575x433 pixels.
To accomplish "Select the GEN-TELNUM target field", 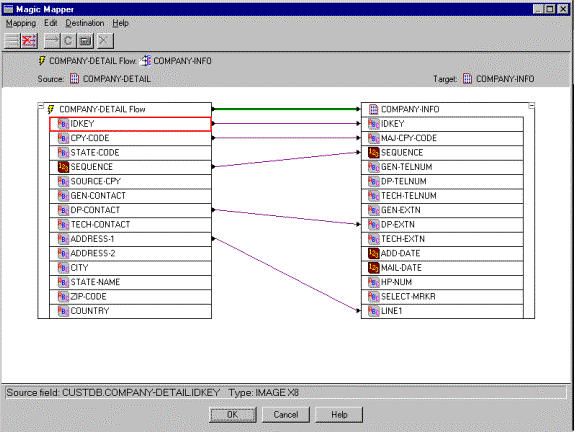I will pyautogui.click(x=442, y=167).
